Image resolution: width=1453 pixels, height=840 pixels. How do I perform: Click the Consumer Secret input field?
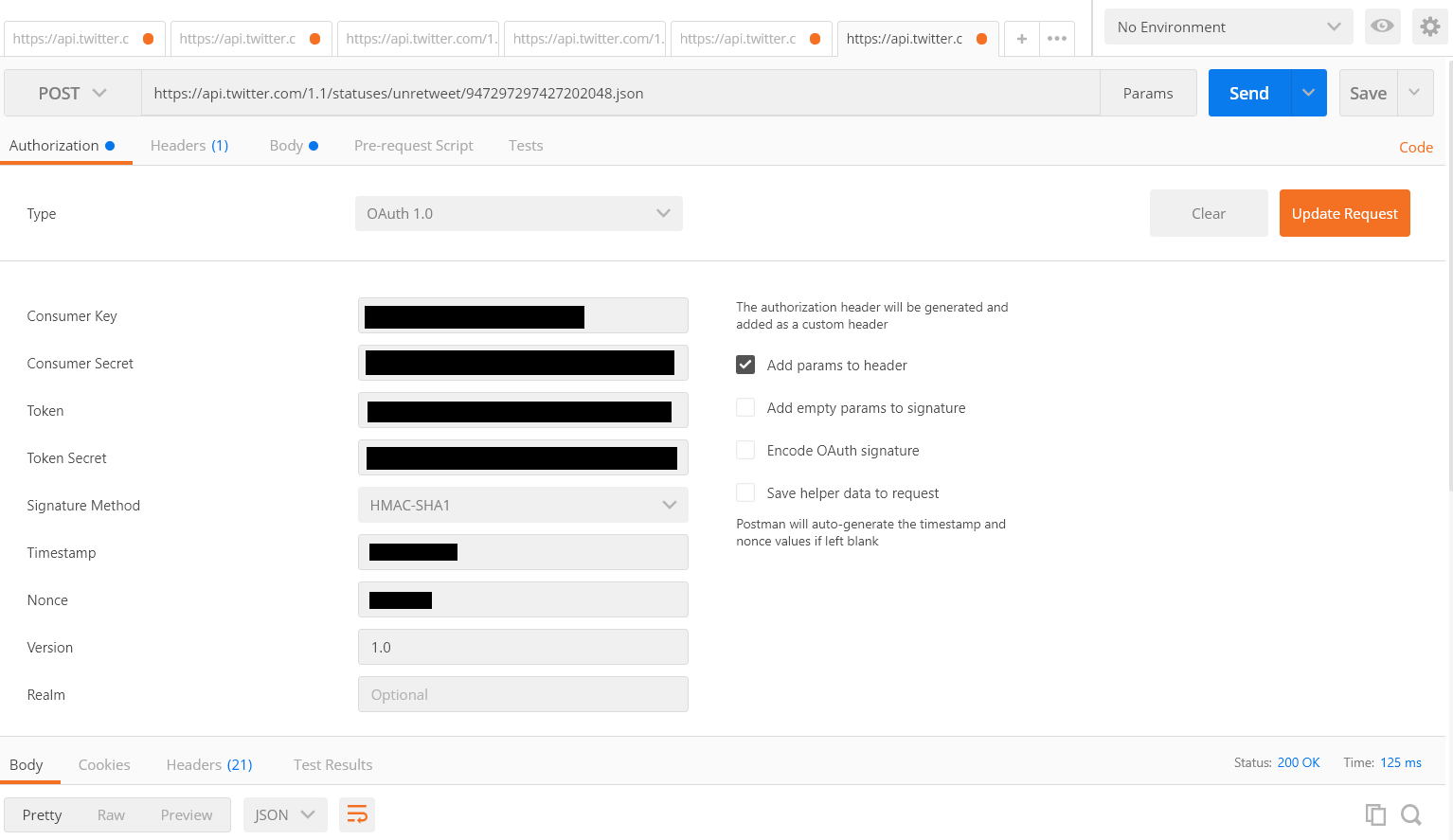pos(523,363)
